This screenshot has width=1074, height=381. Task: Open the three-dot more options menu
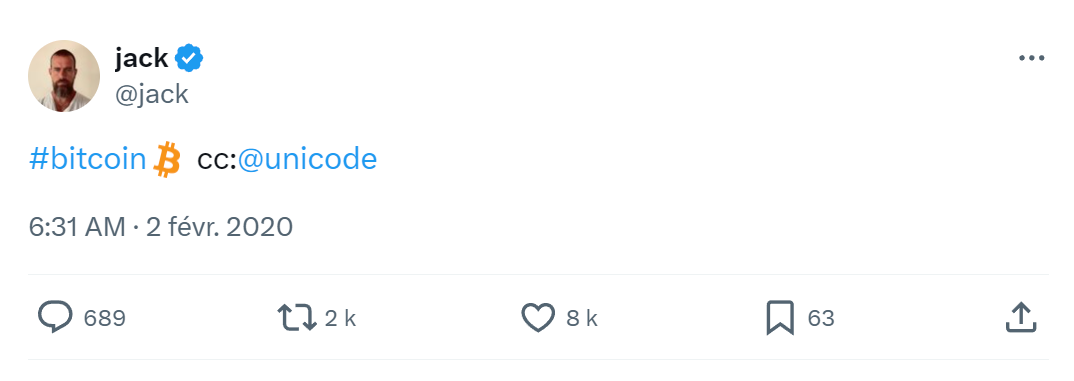pyautogui.click(x=1031, y=59)
